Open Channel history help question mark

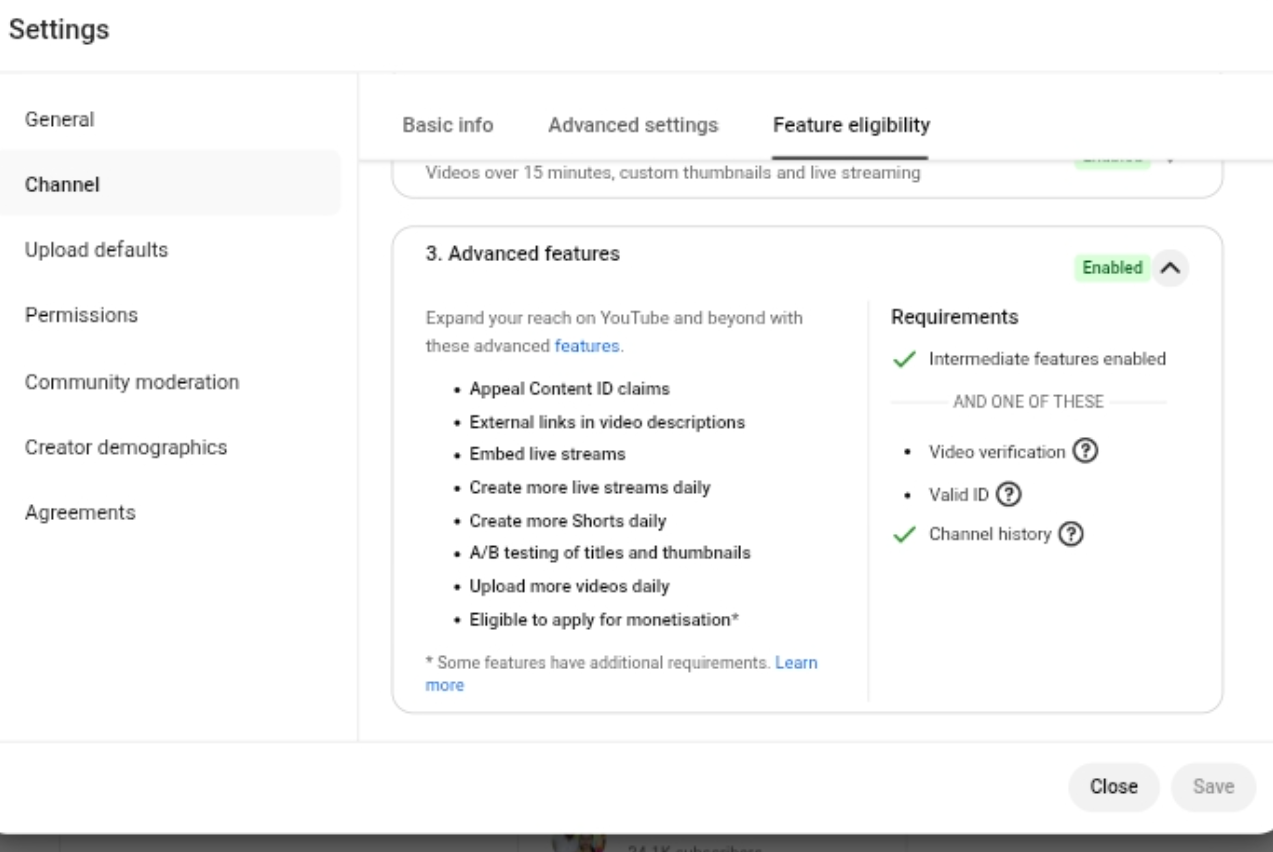(1073, 535)
